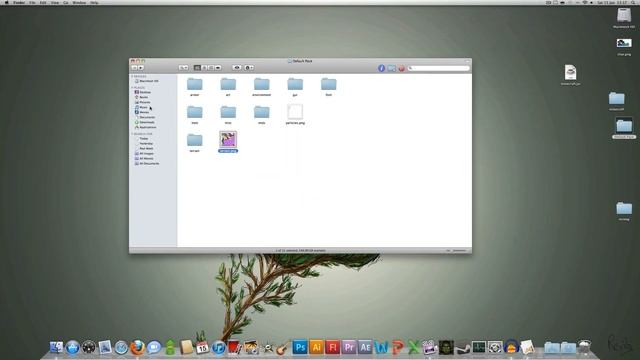Select the terrain.png image thumbnail
This screenshot has height=360, width=640.
pyautogui.click(x=228, y=140)
